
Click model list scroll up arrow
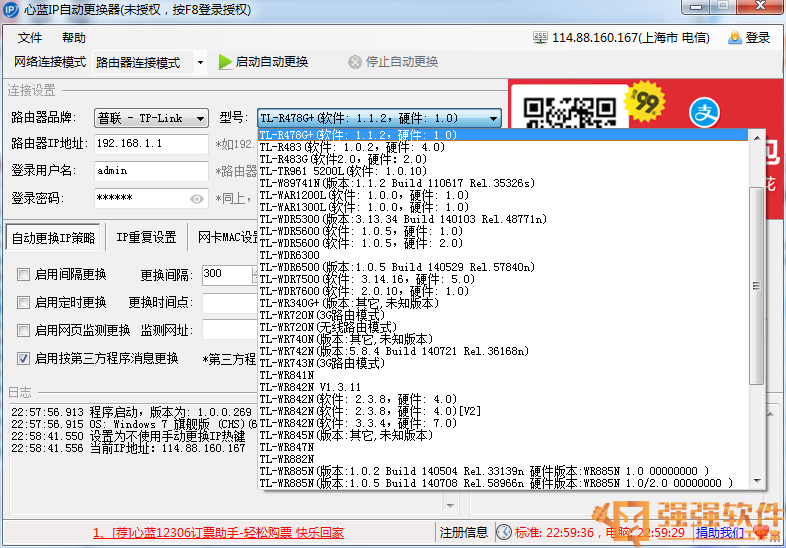pos(757,138)
